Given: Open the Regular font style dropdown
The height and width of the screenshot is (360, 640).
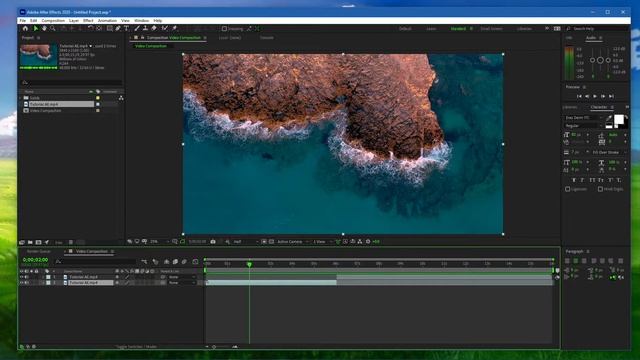Looking at the screenshot, I should point(583,126).
